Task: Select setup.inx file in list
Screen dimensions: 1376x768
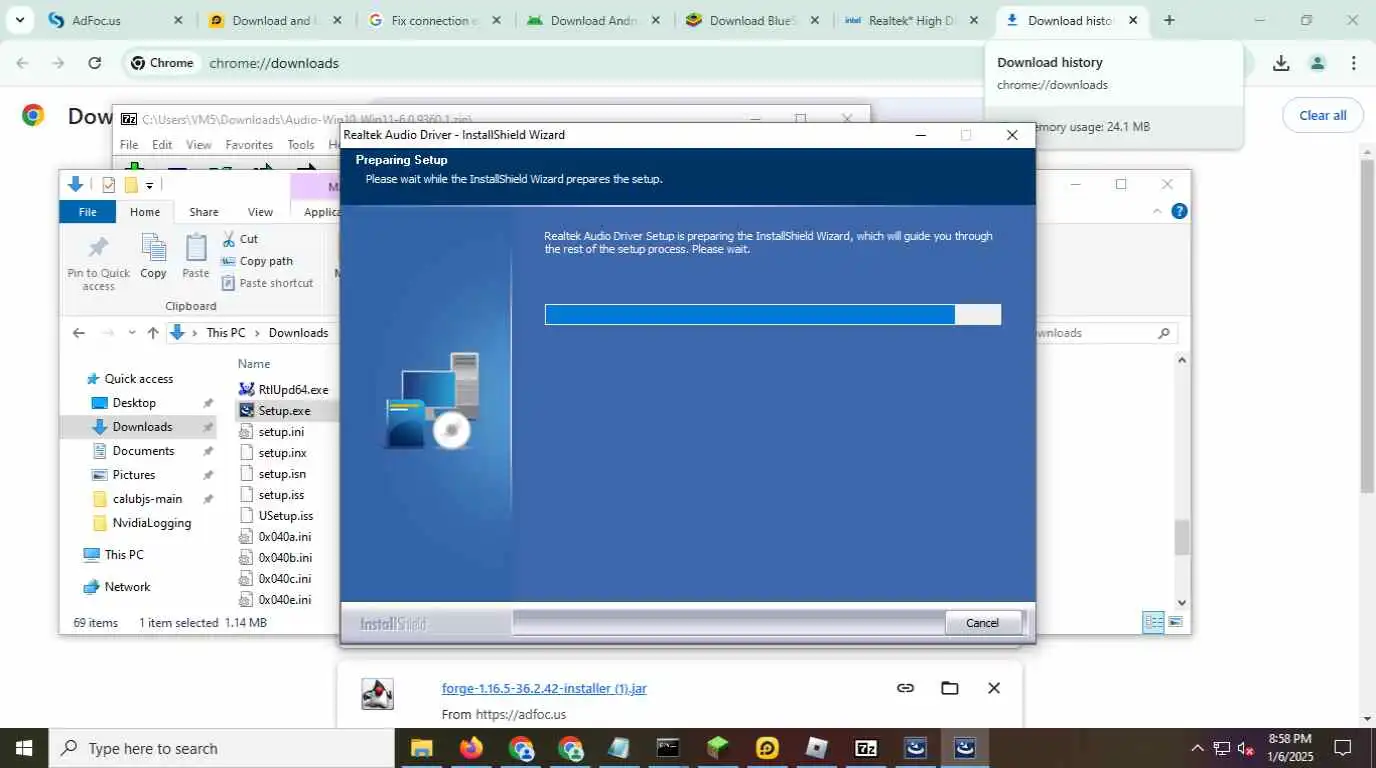Action: click(282, 453)
